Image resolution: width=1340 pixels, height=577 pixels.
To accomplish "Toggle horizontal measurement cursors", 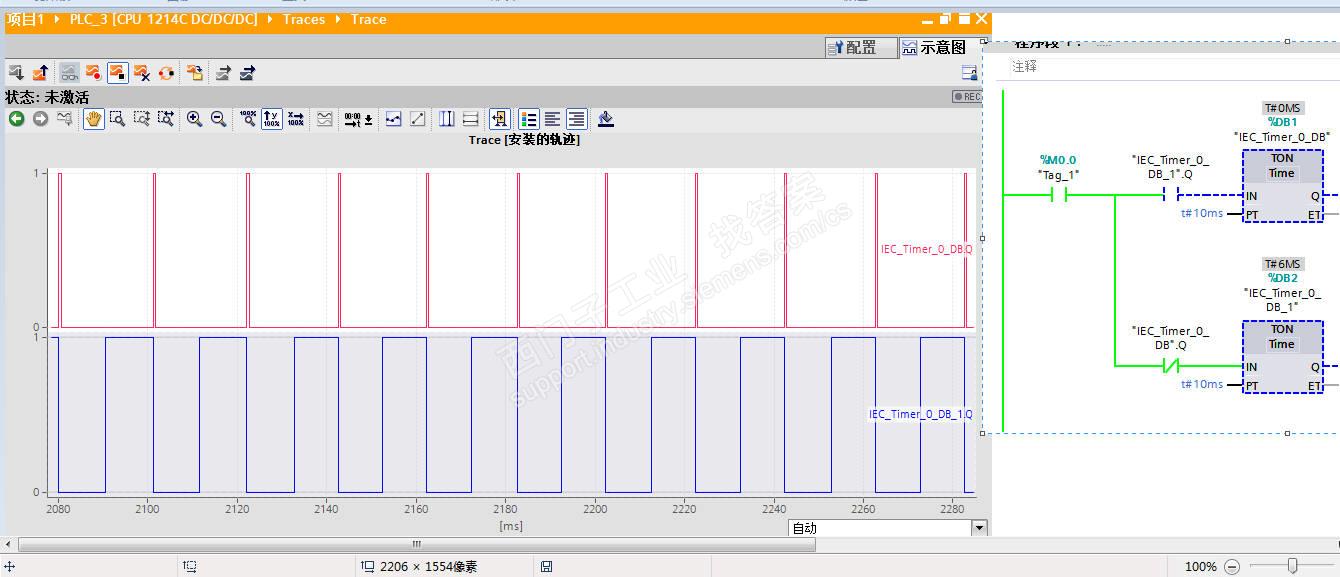I will tap(470, 119).
